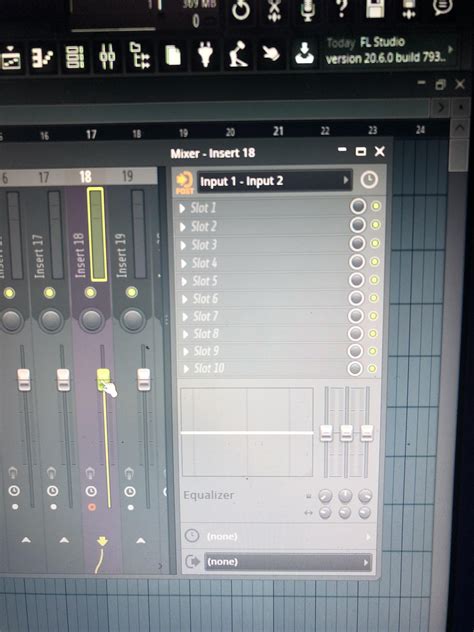This screenshot has height=632, width=474.
Task: Click the high band EQ fader
Action: coord(366,432)
